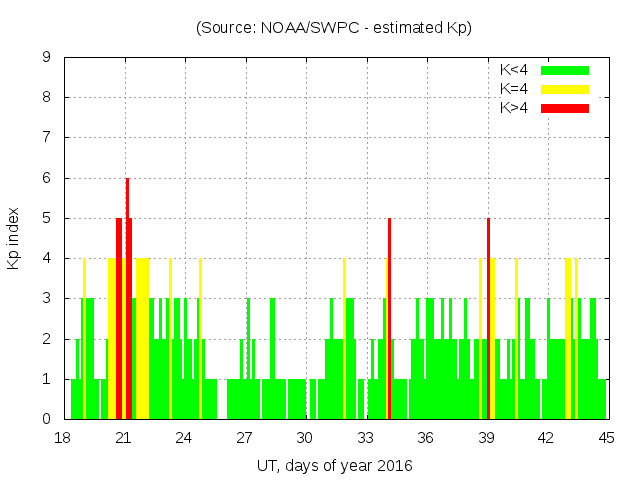This screenshot has width=640, height=480.
Task: Click the "K>4" legend text
Action: pos(514,108)
